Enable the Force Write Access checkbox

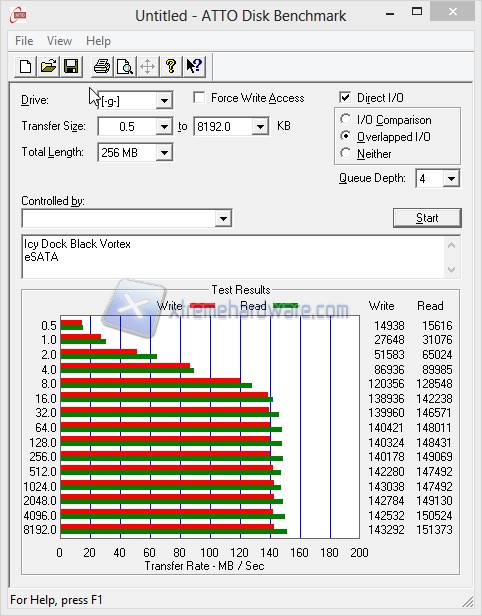[x=199, y=97]
